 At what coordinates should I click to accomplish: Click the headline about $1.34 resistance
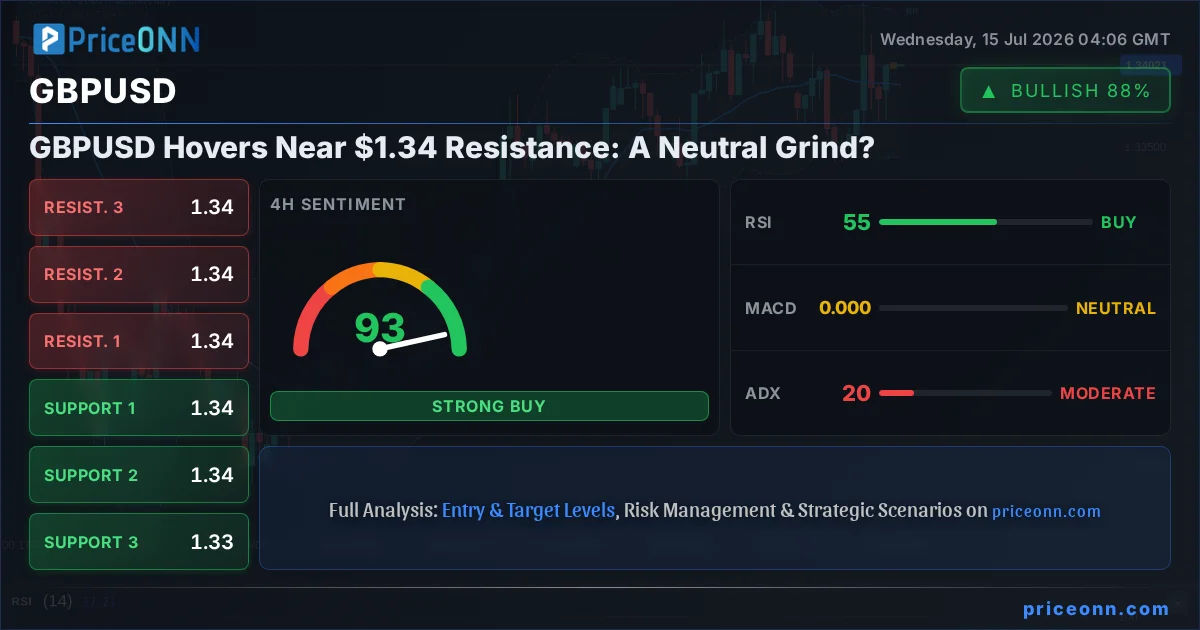point(452,148)
